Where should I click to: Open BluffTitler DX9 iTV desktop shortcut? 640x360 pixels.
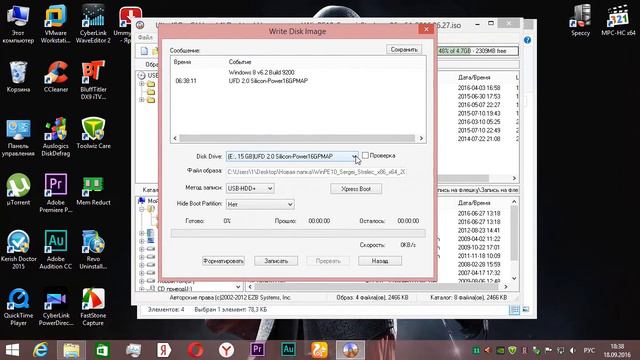[93, 80]
